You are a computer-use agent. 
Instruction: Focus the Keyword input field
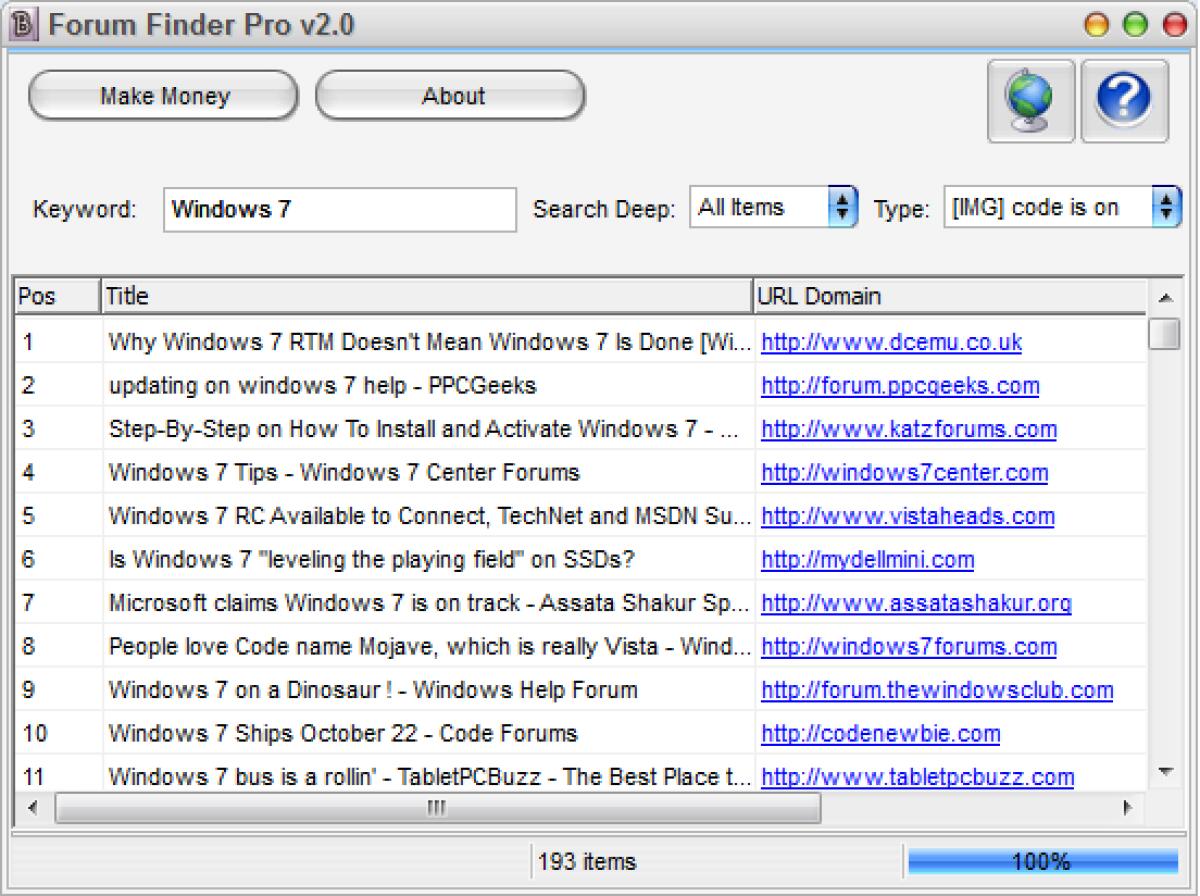pyautogui.click(x=340, y=209)
